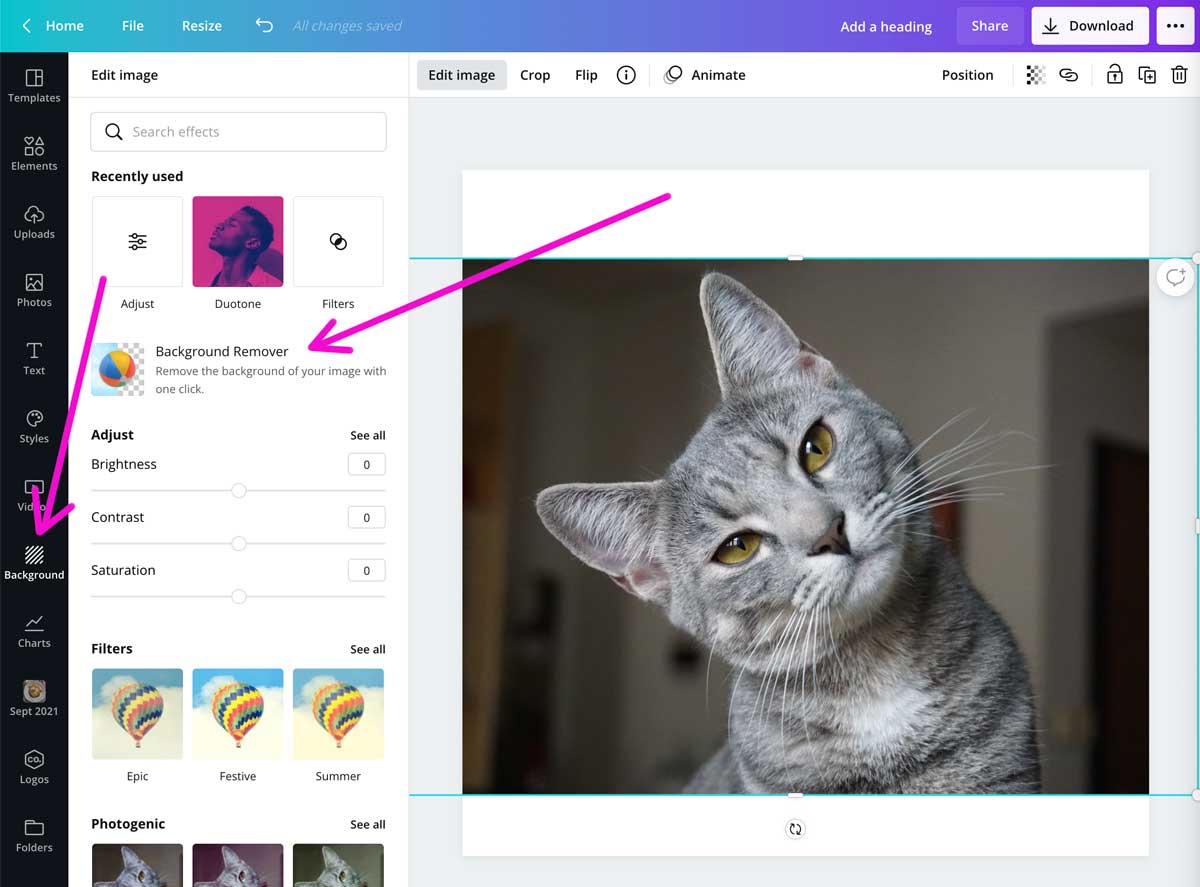
Task: Open the File menu
Action: pyautogui.click(x=132, y=26)
